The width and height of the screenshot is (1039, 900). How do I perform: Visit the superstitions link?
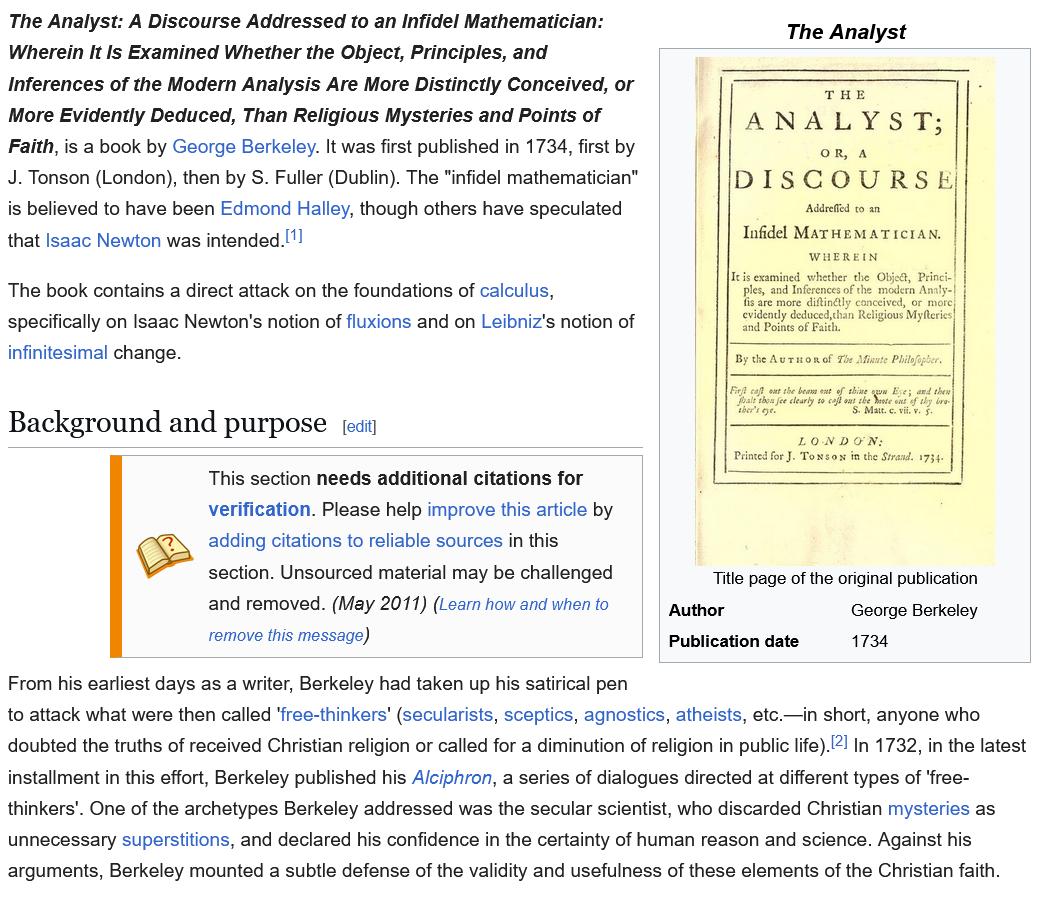pos(176,839)
